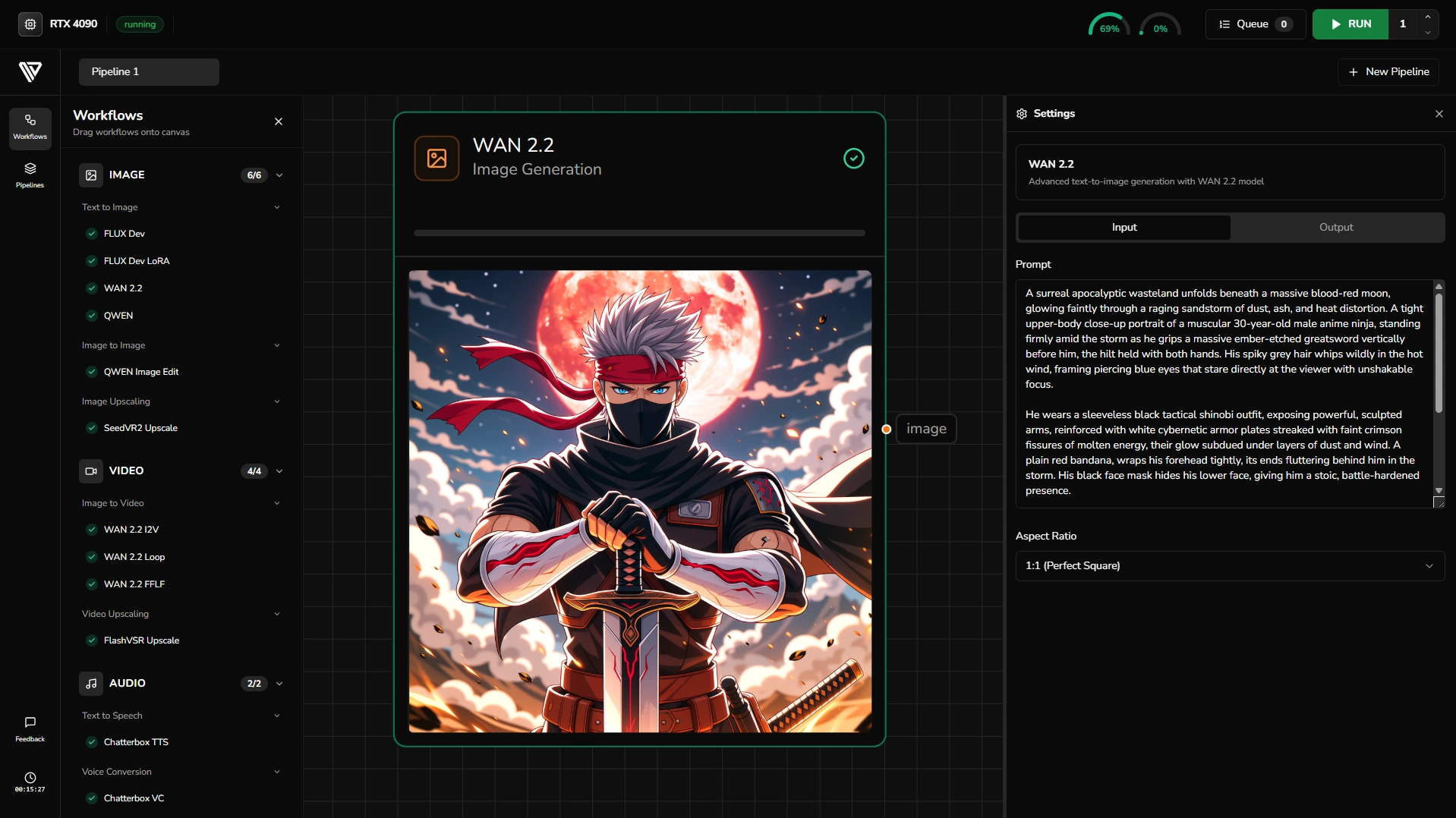Open the Workflows sidebar panel
This screenshot has width=1456, height=818.
coord(29,127)
